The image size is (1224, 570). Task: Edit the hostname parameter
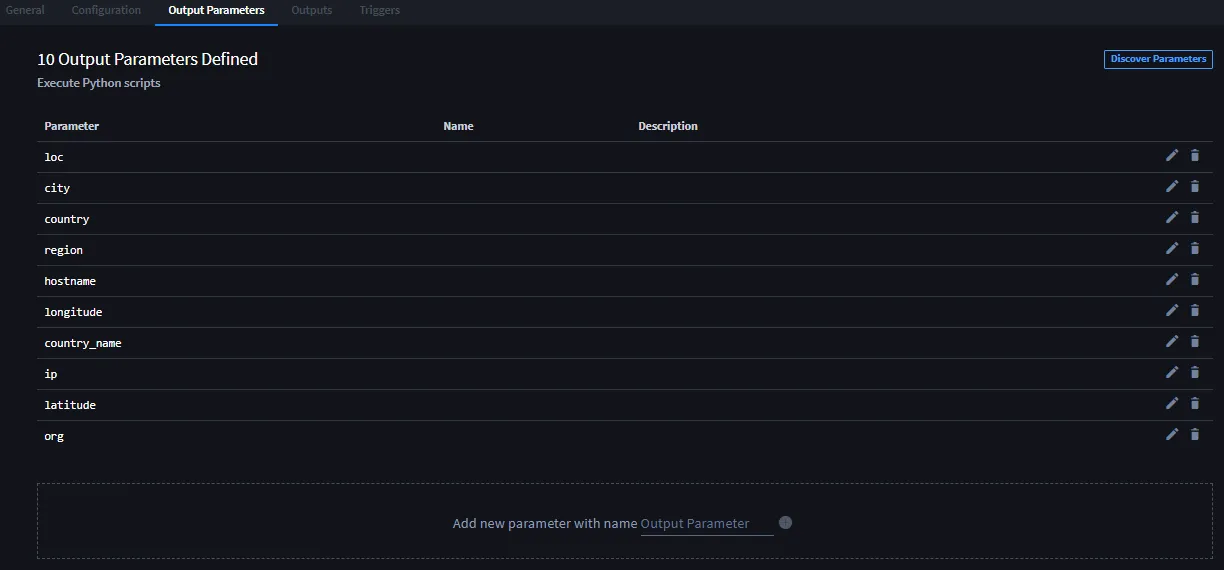[1172, 279]
